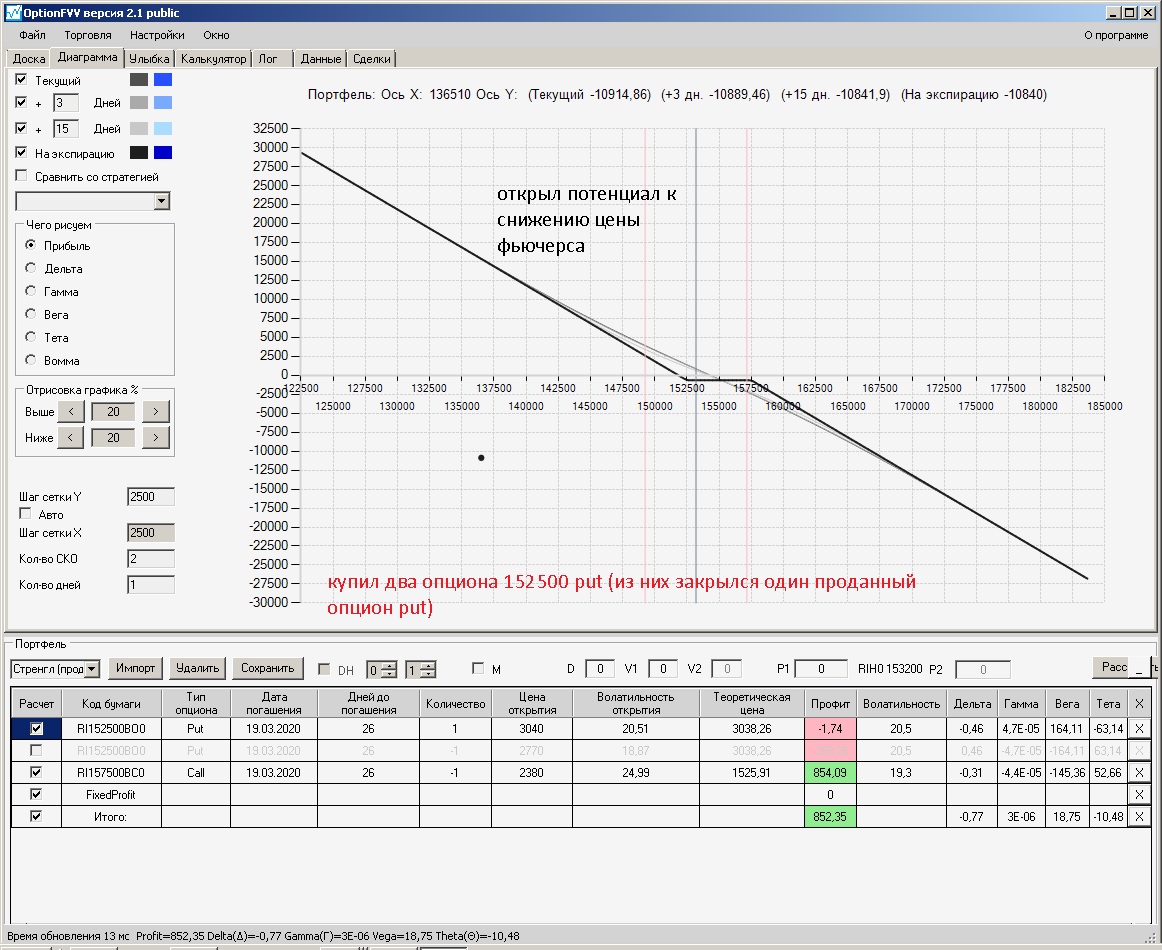
Task: Click the P1 input field
Action: coord(821,669)
